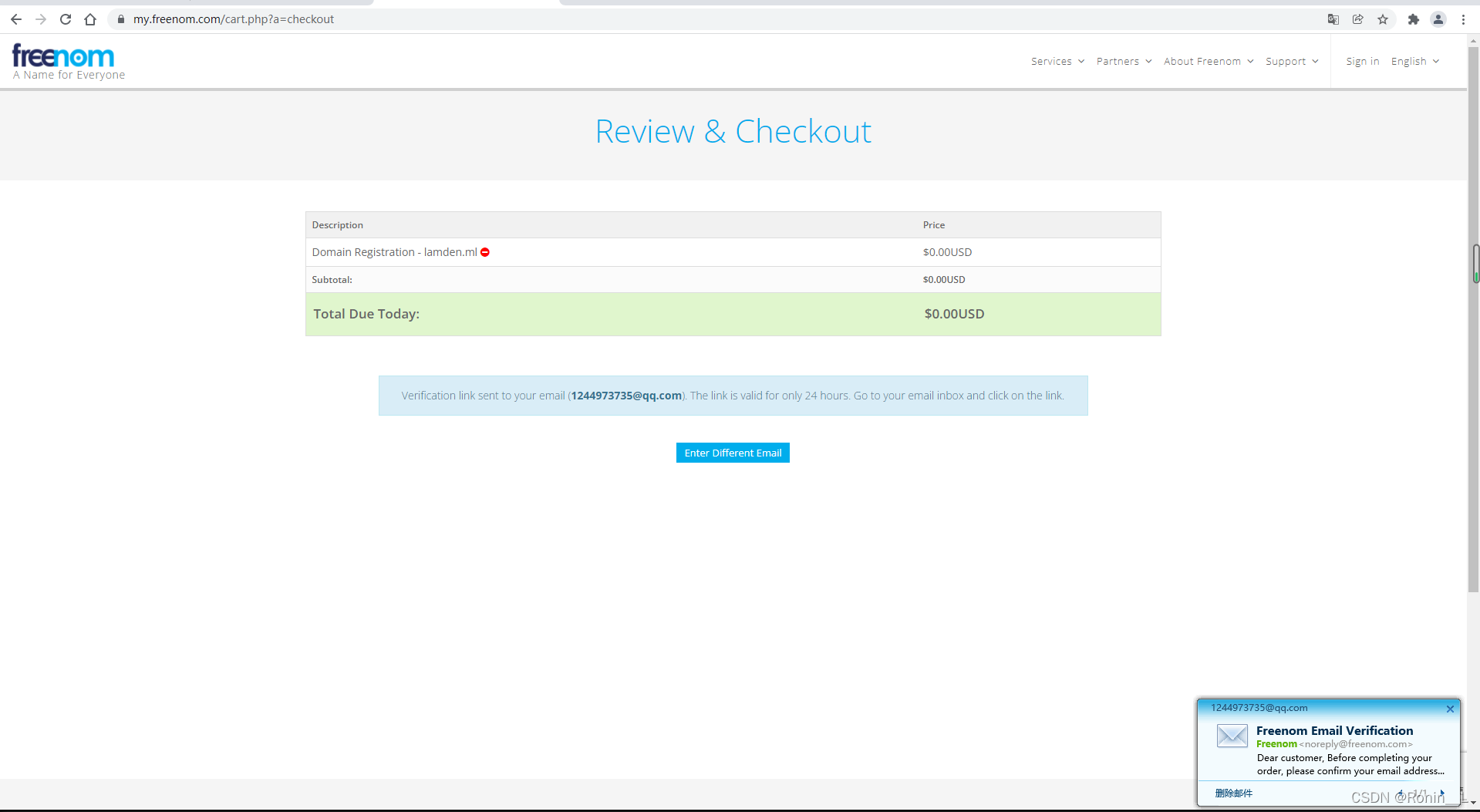This screenshot has width=1480, height=812.
Task: Click the browser back arrow
Action: pyautogui.click(x=16, y=19)
